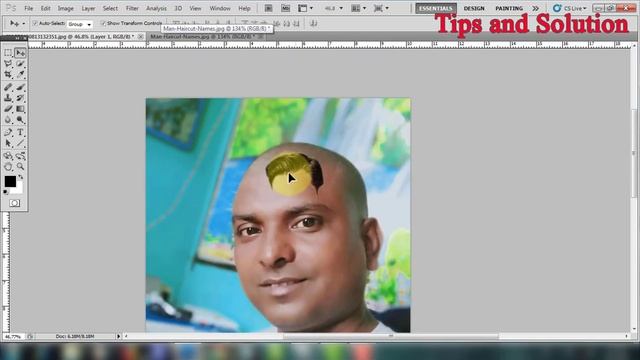The image size is (640, 360).
Task: Select the Crop tool
Action: click(x=8, y=74)
